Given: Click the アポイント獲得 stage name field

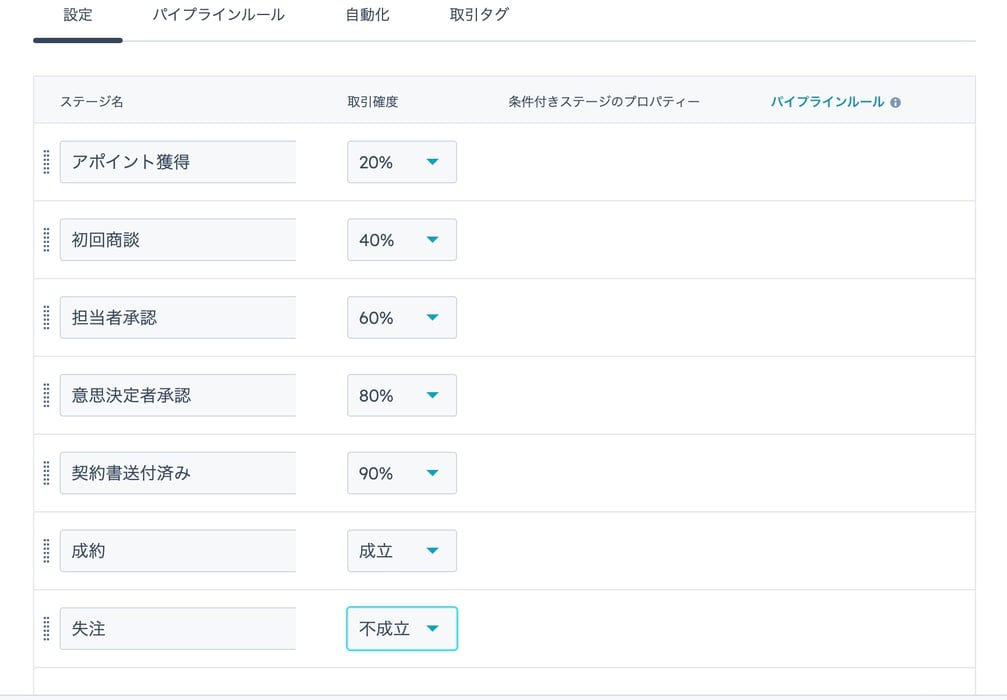Looking at the screenshot, I should click(x=177, y=162).
